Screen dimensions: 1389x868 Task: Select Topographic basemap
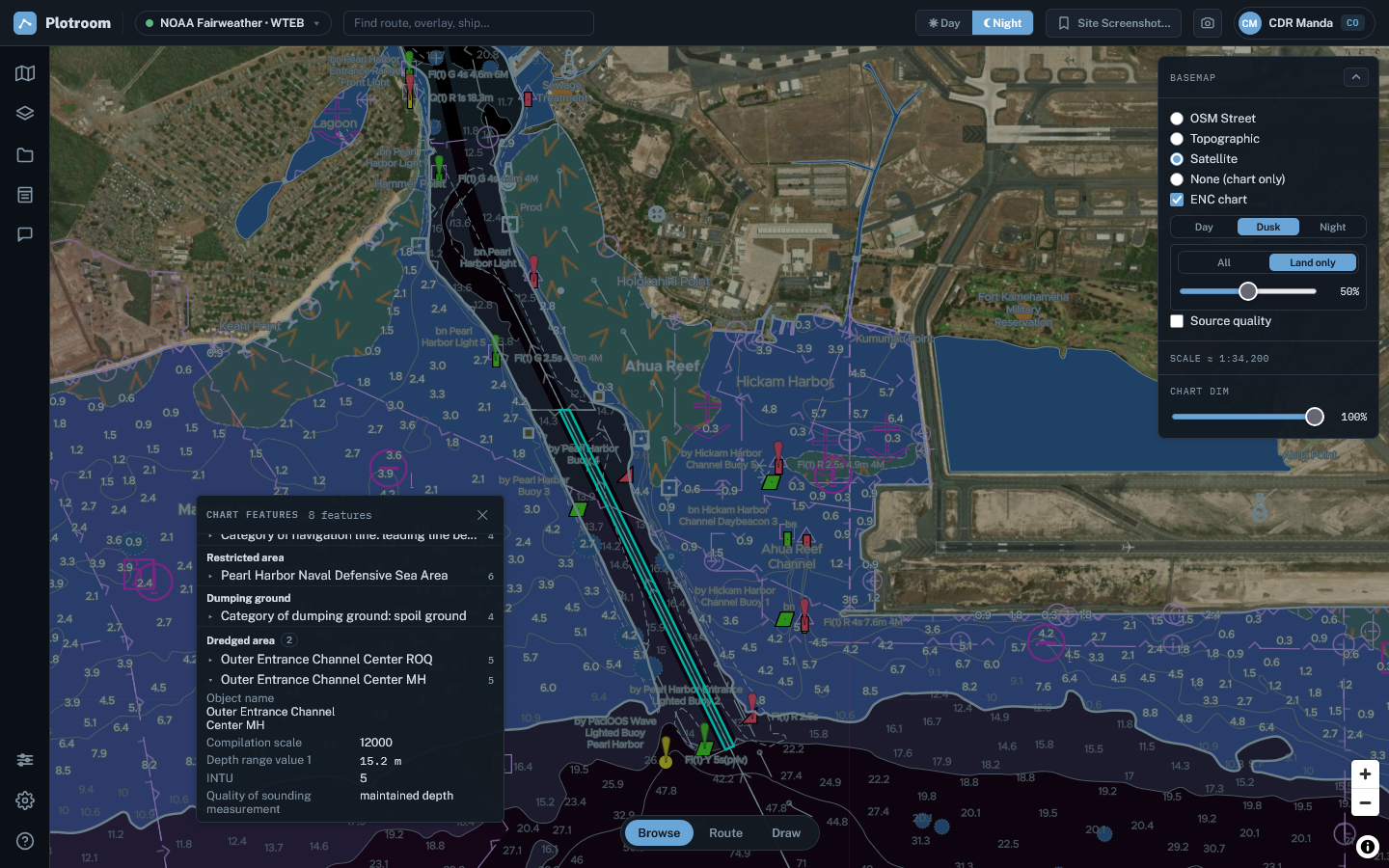[1177, 139]
